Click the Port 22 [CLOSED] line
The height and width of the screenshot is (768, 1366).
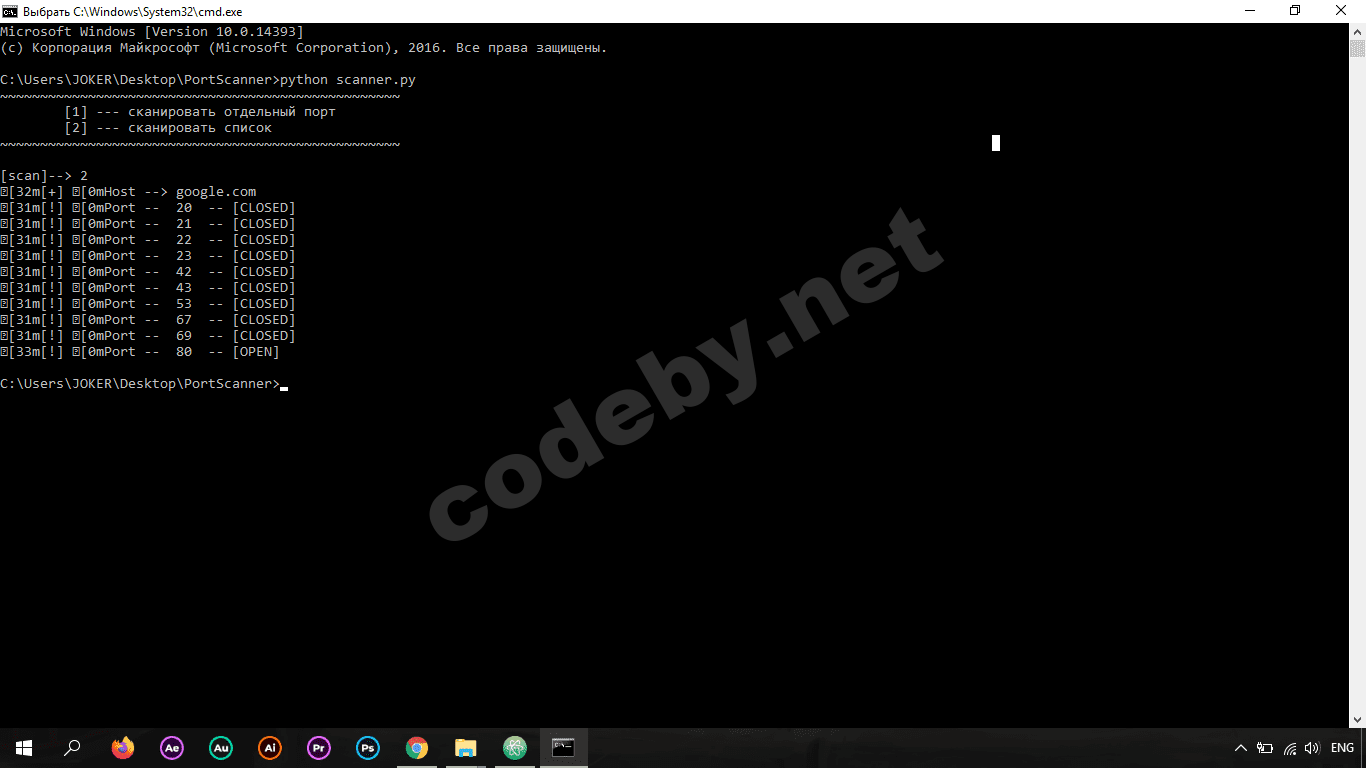148,240
